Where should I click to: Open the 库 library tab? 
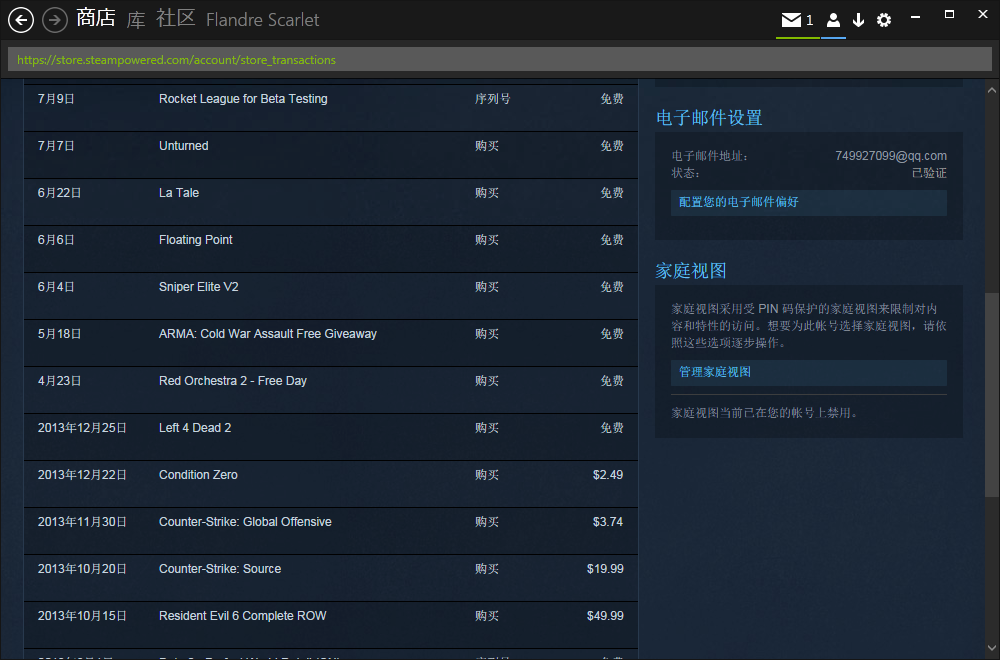pos(136,19)
